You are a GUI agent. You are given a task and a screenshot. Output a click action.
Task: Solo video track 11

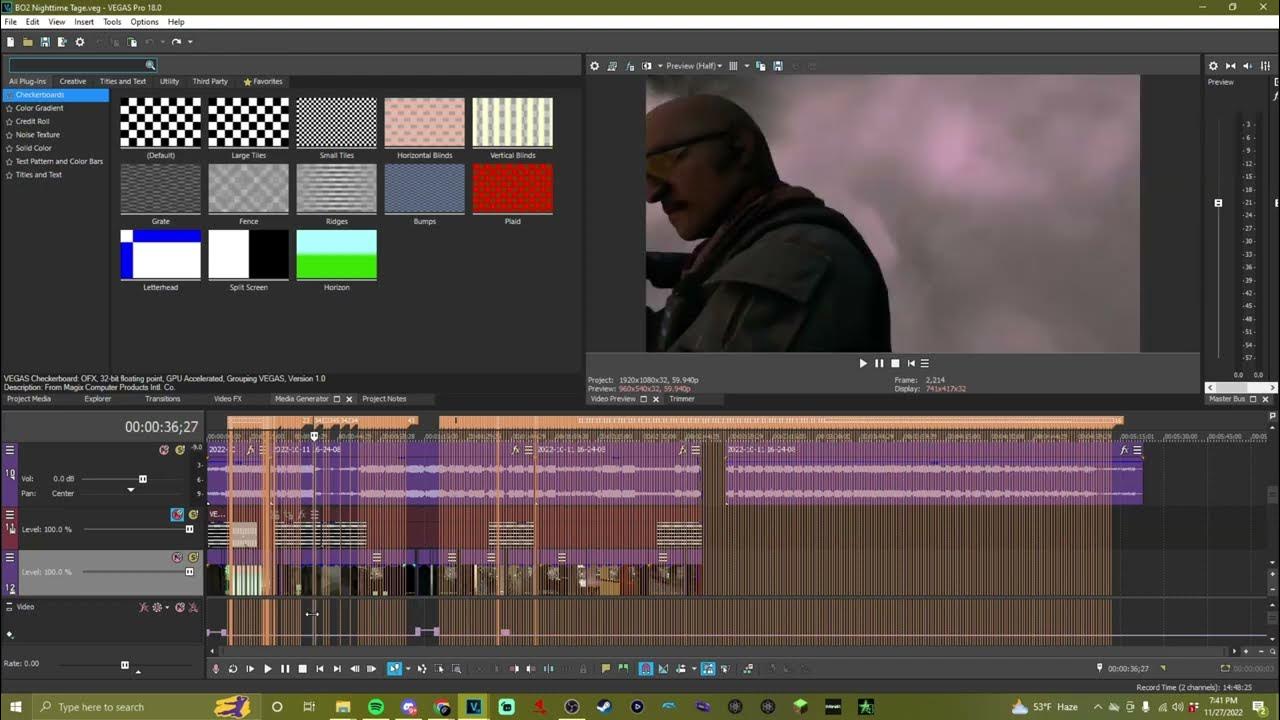tap(193, 514)
